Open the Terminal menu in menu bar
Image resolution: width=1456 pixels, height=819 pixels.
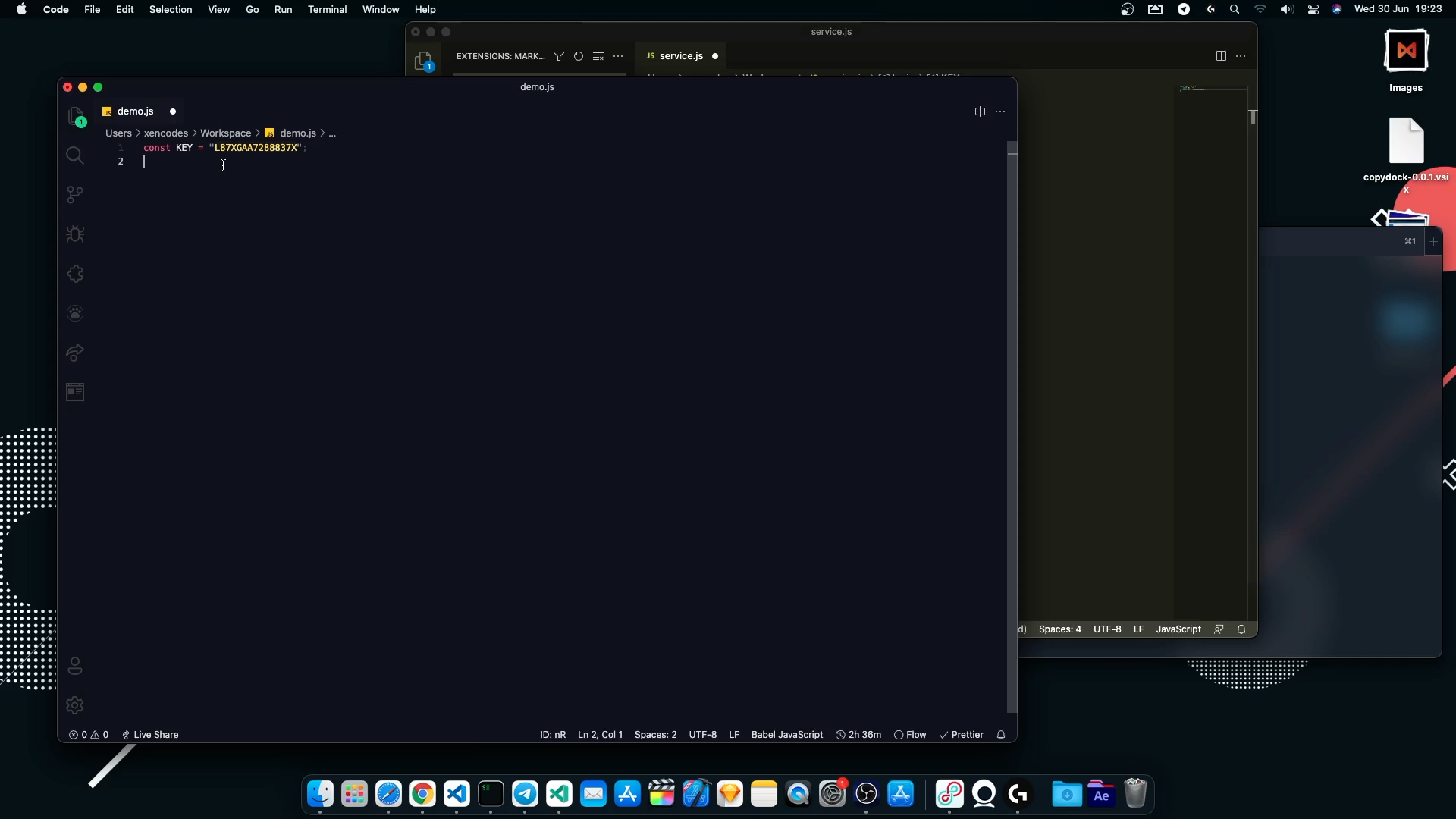tap(327, 9)
